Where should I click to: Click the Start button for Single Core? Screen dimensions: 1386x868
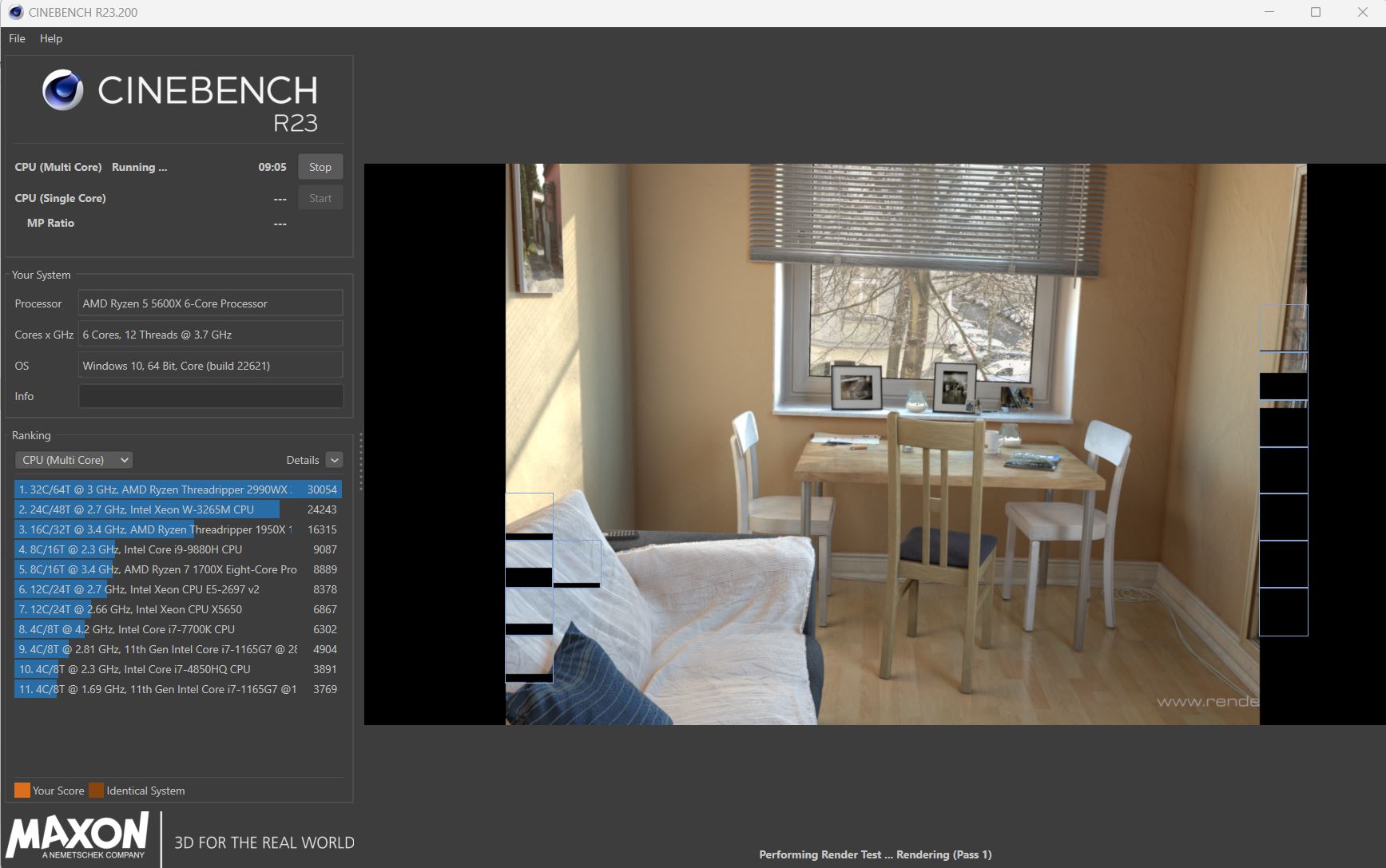320,198
